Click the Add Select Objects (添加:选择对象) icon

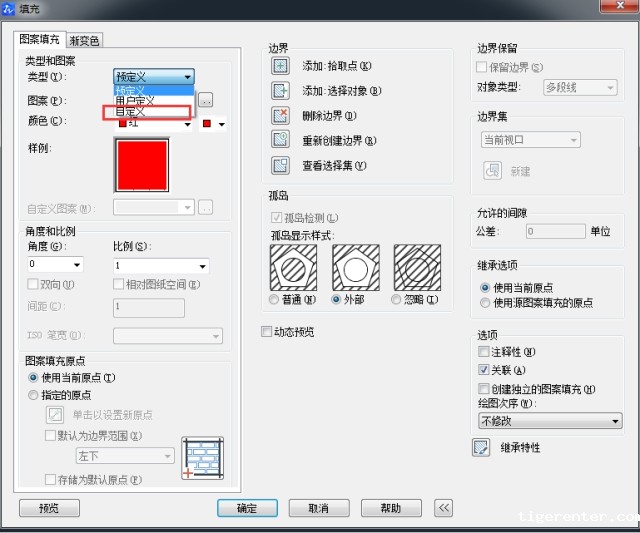(280, 91)
